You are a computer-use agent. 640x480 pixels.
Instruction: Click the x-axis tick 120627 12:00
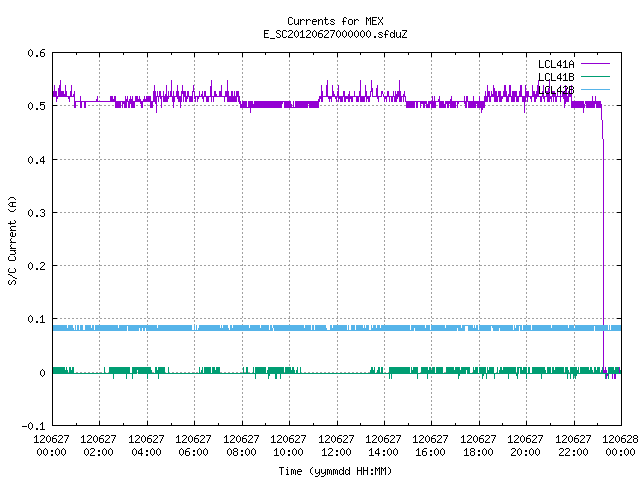[x=336, y=445]
